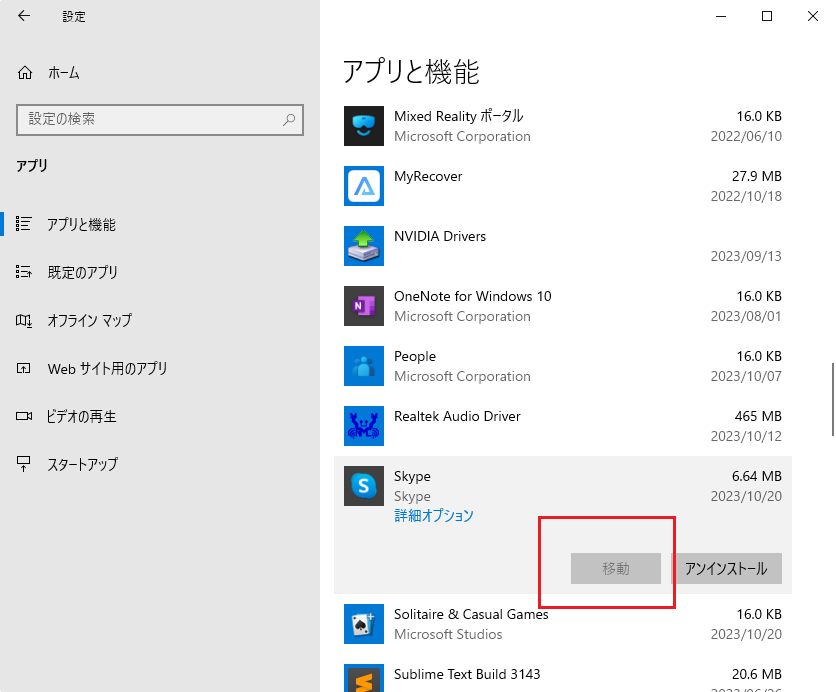Select the People app icon
The width and height of the screenshot is (836, 692).
363,366
